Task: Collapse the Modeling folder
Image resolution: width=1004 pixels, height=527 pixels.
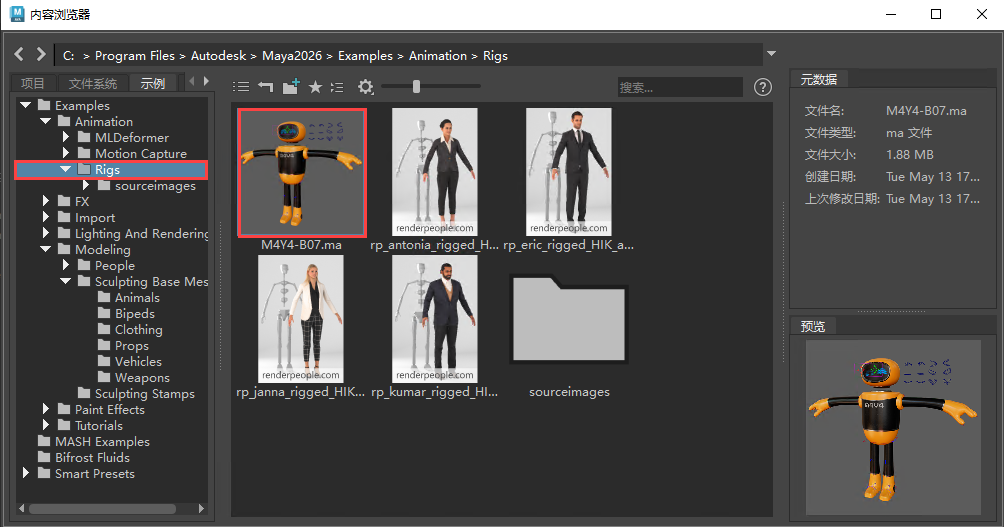Action: 45,249
